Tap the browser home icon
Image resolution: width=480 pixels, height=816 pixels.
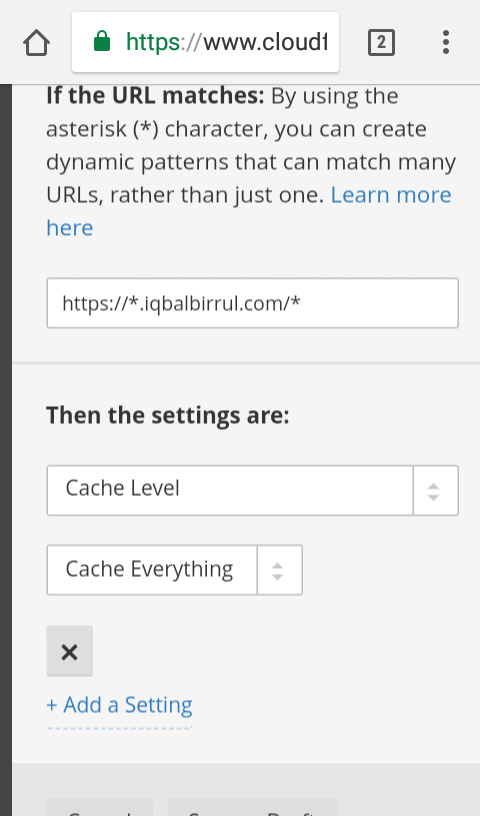coord(36,42)
